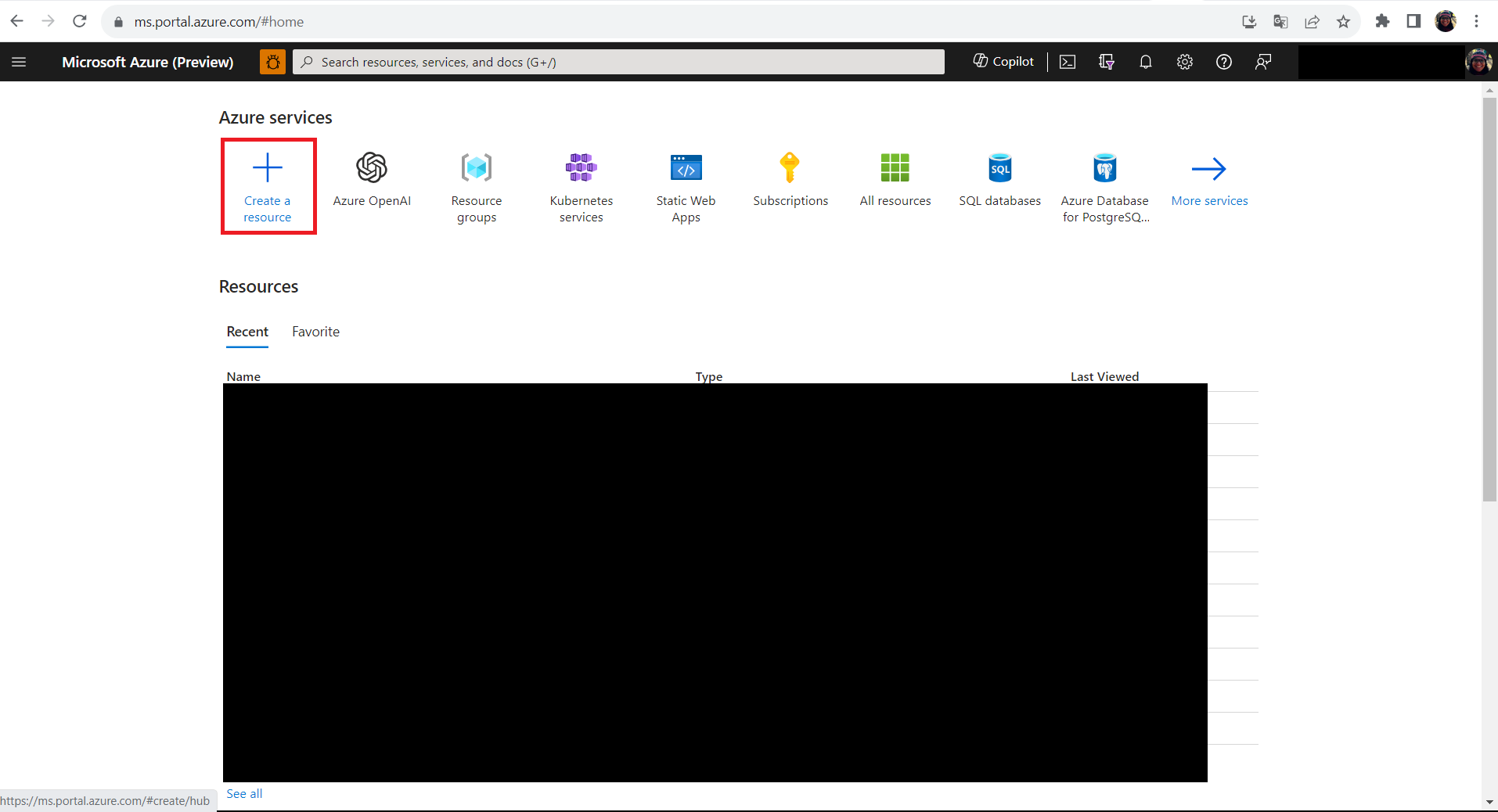This screenshot has height=812, width=1498.
Task: Open account avatar in Azure header
Action: (x=1478, y=62)
